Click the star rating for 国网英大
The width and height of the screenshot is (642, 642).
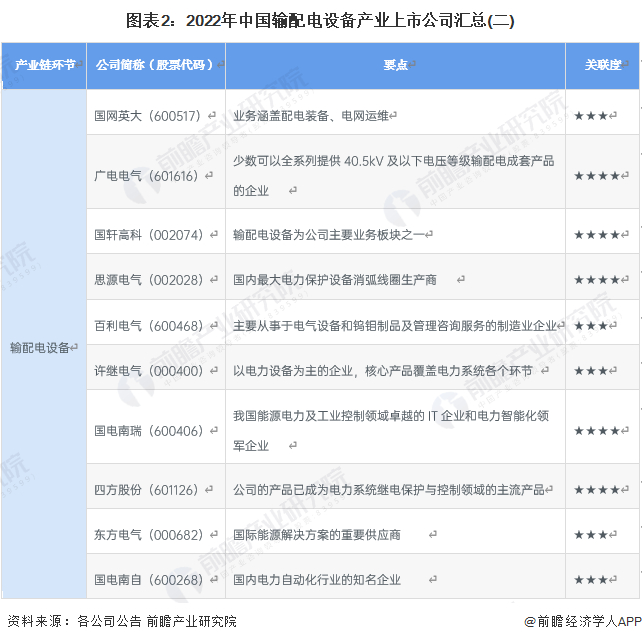point(591,116)
